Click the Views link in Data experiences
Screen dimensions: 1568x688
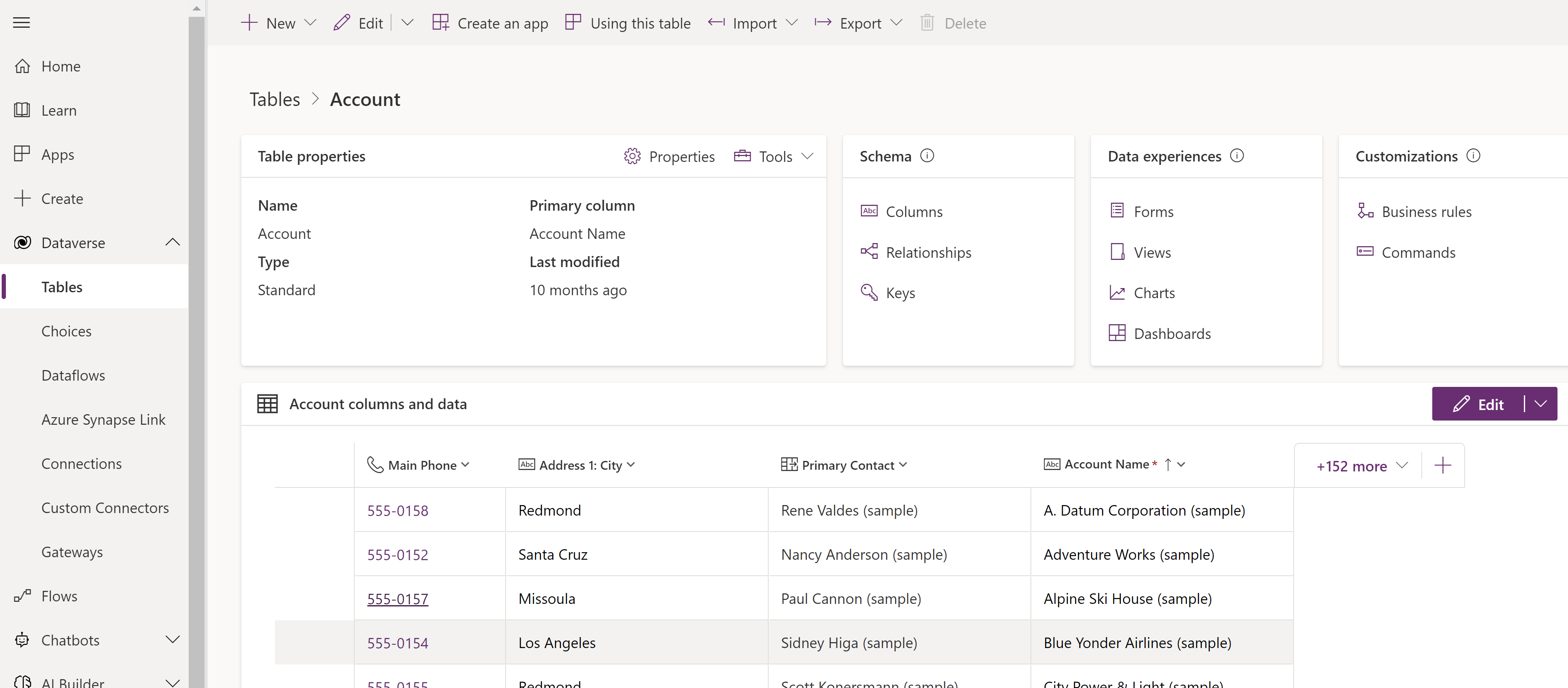pyautogui.click(x=1151, y=251)
